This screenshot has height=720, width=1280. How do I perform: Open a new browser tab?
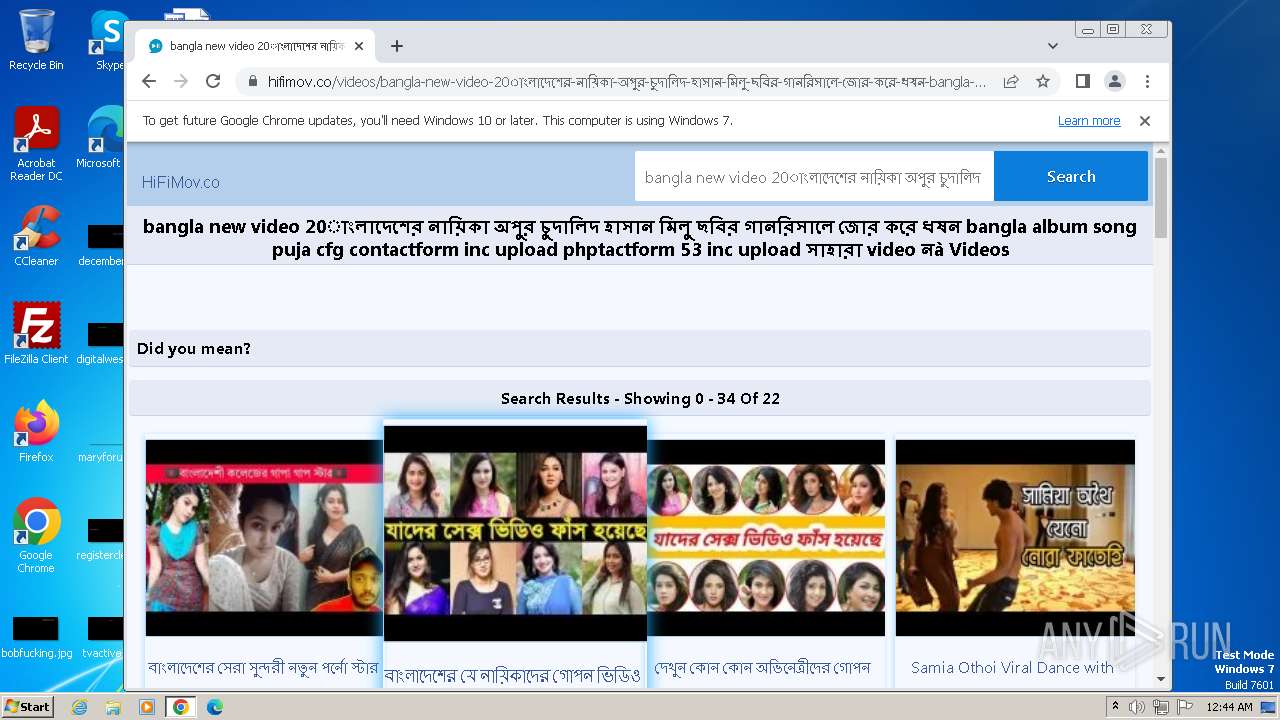click(397, 46)
